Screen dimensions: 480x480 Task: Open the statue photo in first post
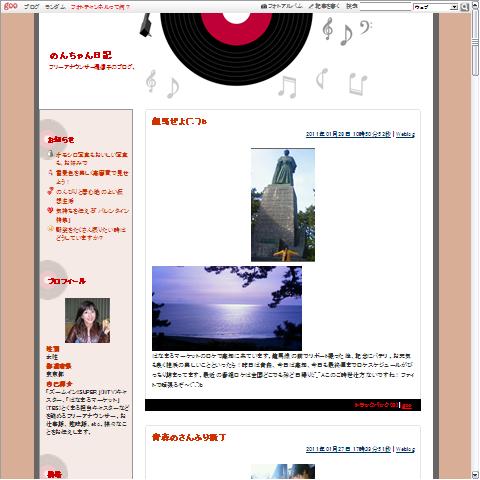pos(283,205)
